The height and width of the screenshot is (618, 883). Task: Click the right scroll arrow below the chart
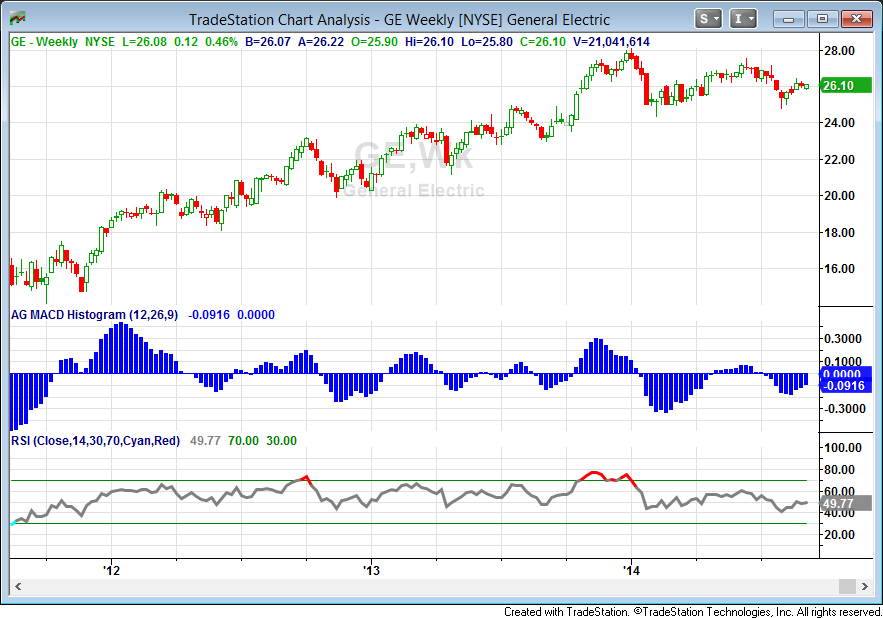tap(866, 587)
